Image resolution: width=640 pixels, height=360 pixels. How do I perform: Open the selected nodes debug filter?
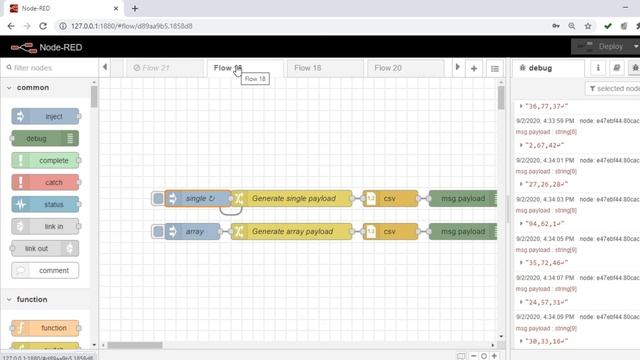click(x=613, y=89)
